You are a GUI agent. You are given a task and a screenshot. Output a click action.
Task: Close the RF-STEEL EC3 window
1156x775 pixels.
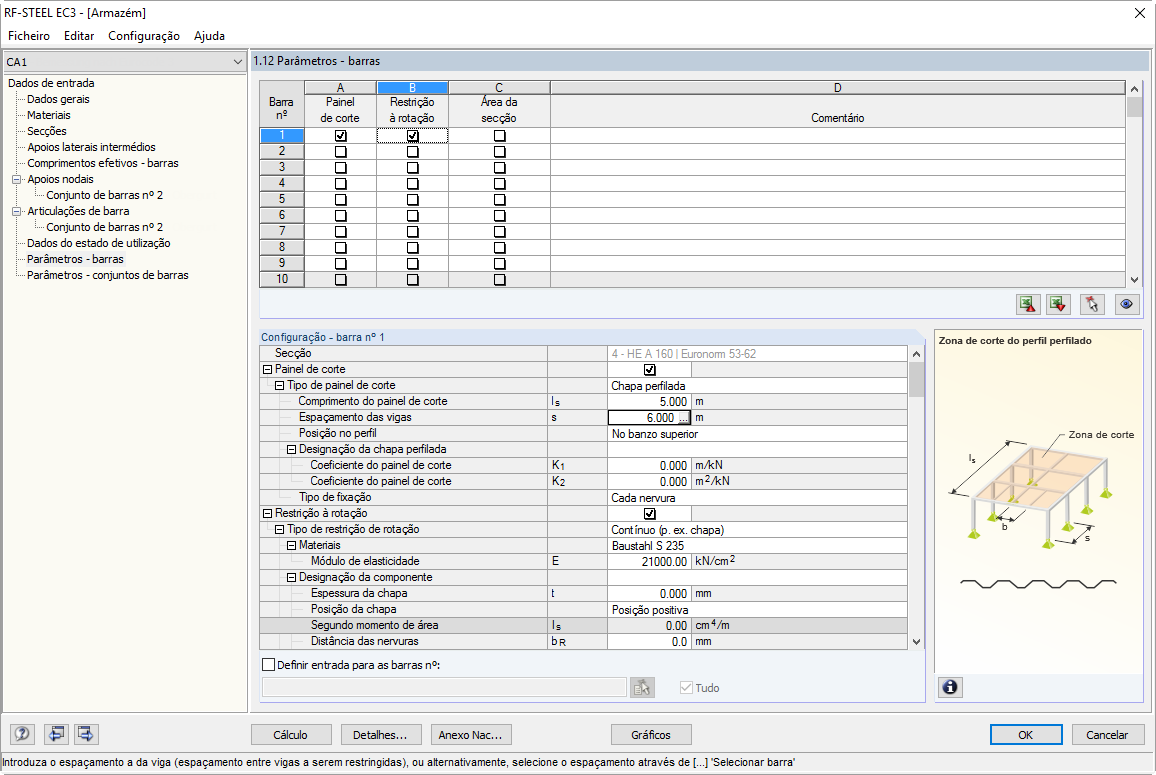(1139, 13)
